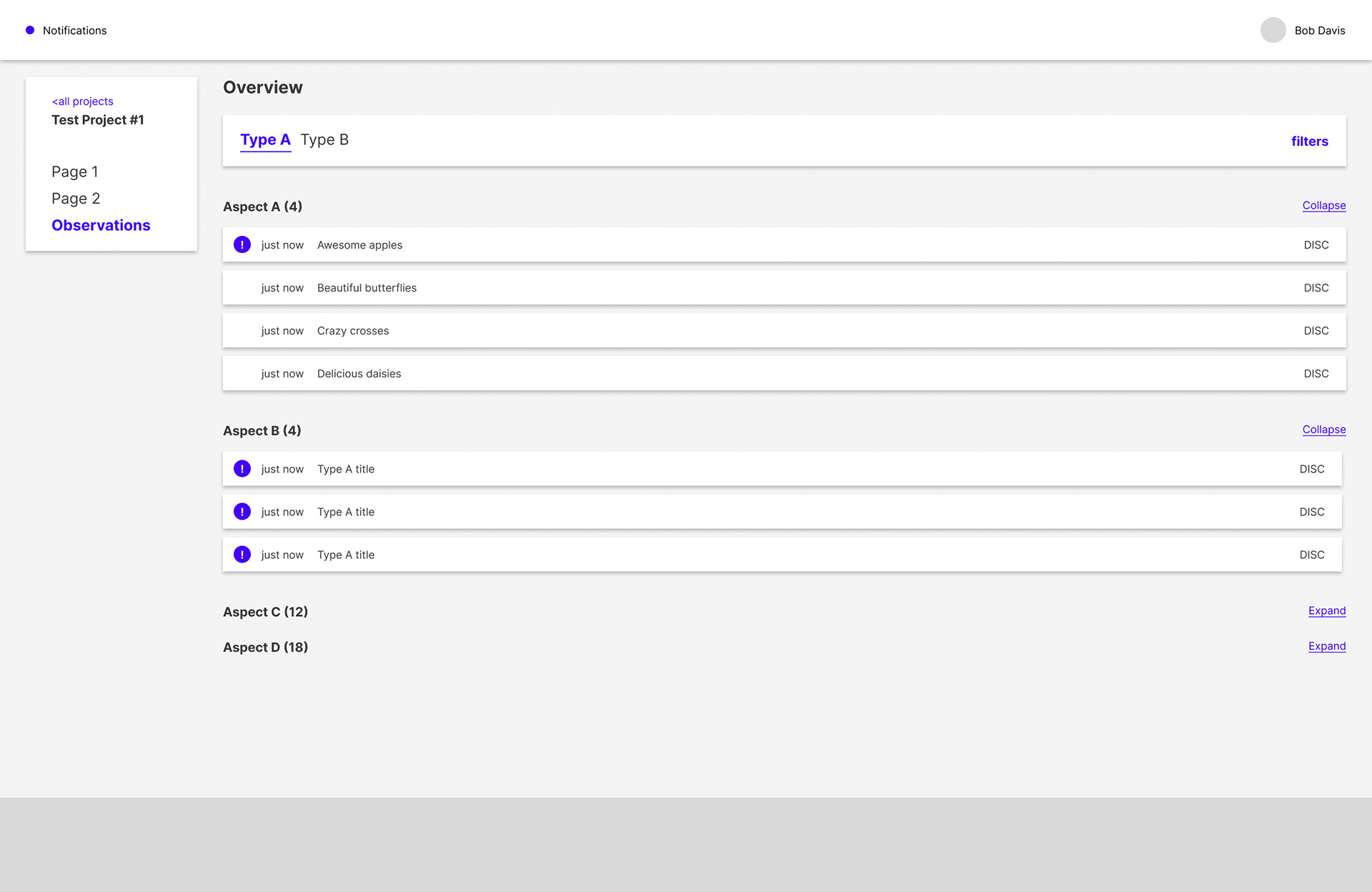The height and width of the screenshot is (892, 1372).
Task: Click the Bob Davis user name
Action: tap(1320, 30)
